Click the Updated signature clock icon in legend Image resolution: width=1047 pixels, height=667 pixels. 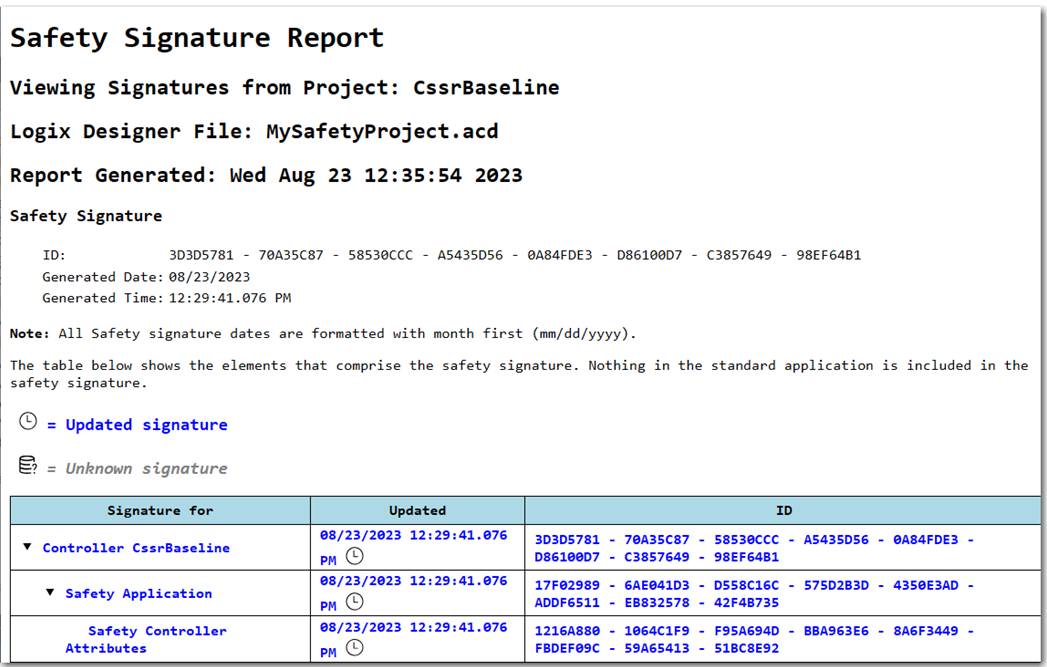pos(28,422)
